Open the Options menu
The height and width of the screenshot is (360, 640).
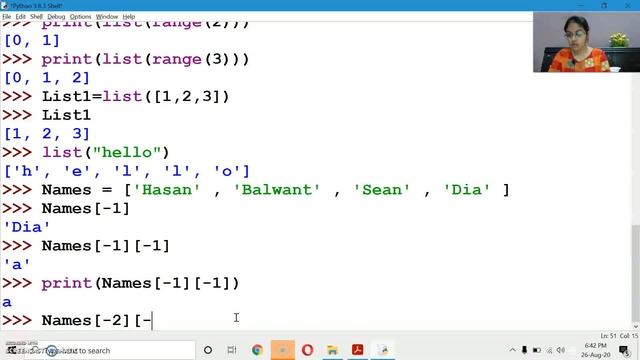click(80, 17)
